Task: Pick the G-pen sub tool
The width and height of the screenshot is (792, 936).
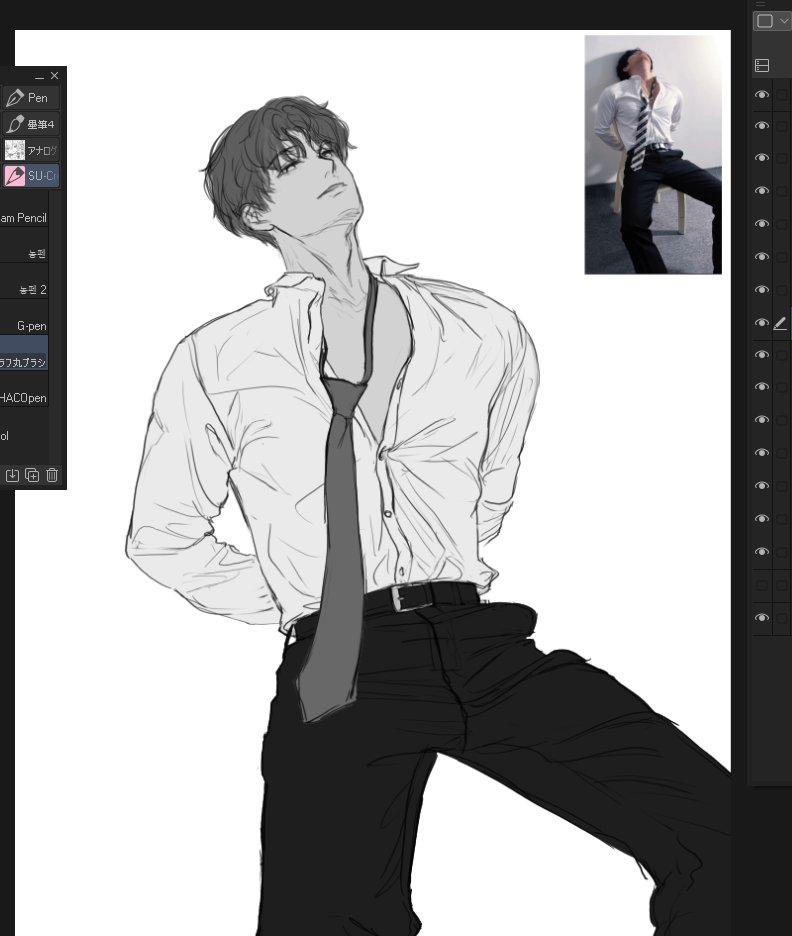Action: click(24, 326)
